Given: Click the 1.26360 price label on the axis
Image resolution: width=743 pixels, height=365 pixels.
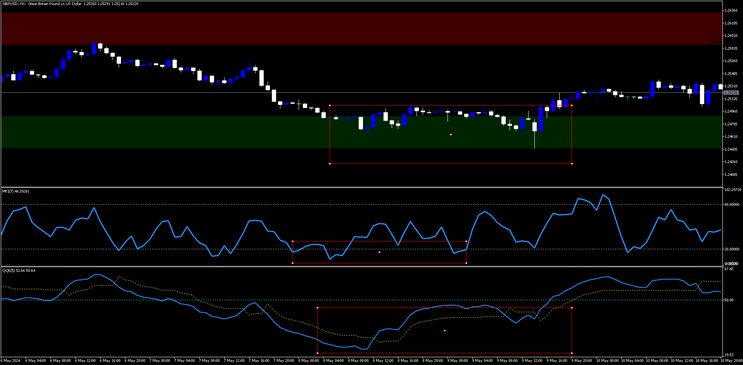Looking at the screenshot, I should coord(731,10).
